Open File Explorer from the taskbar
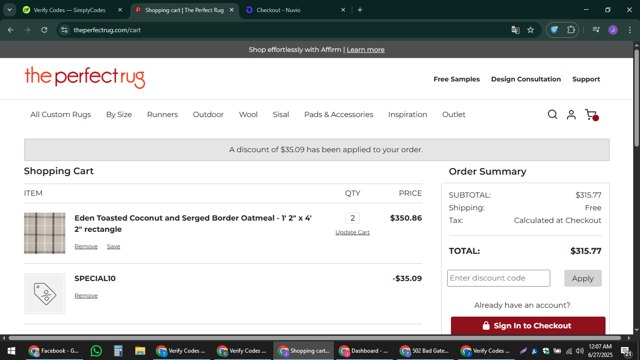Image resolution: width=640 pixels, height=360 pixels. 140,351
